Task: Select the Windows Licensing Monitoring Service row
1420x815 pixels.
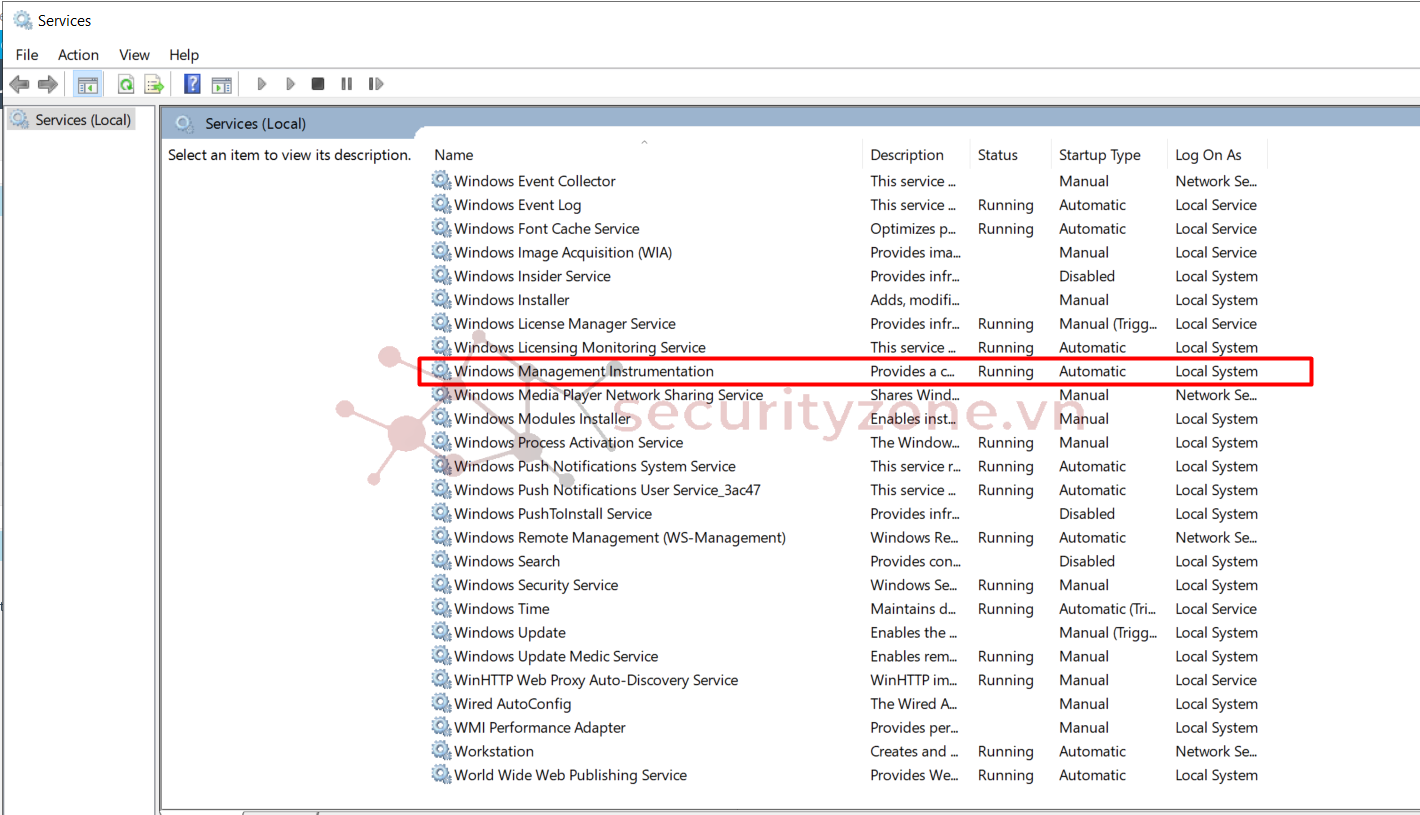Action: [x=580, y=348]
